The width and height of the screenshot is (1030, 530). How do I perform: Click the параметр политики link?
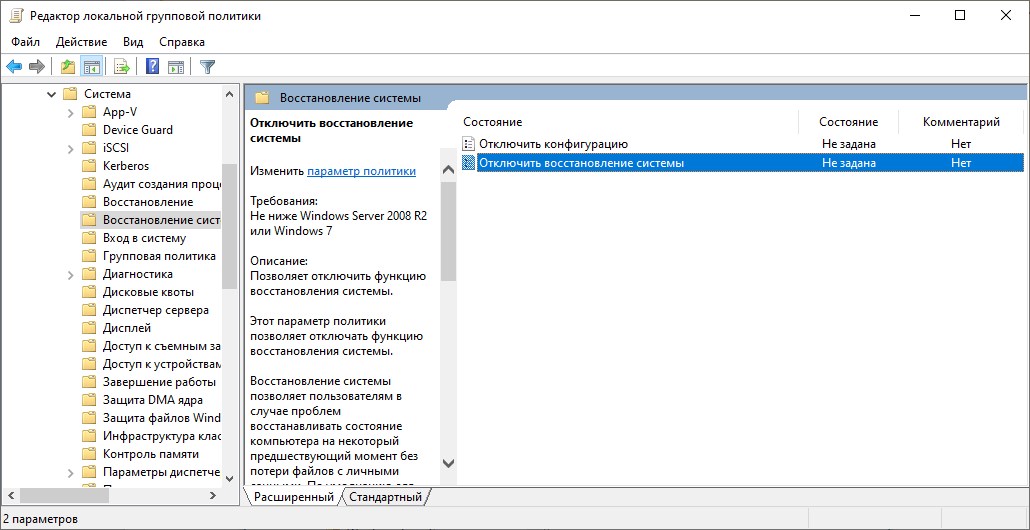pyautogui.click(x=361, y=171)
